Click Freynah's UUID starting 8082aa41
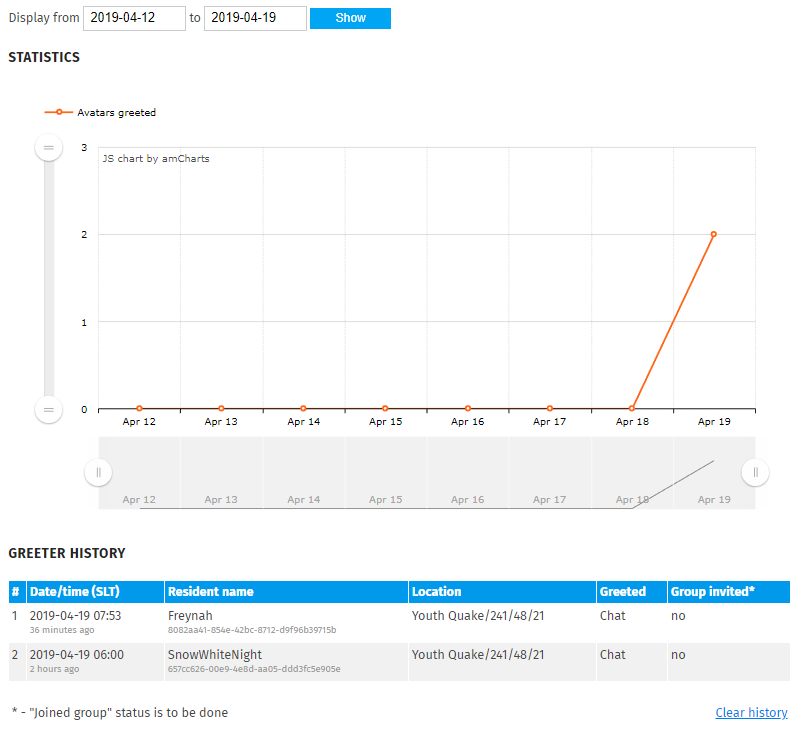The image size is (796, 745). click(x=252, y=630)
